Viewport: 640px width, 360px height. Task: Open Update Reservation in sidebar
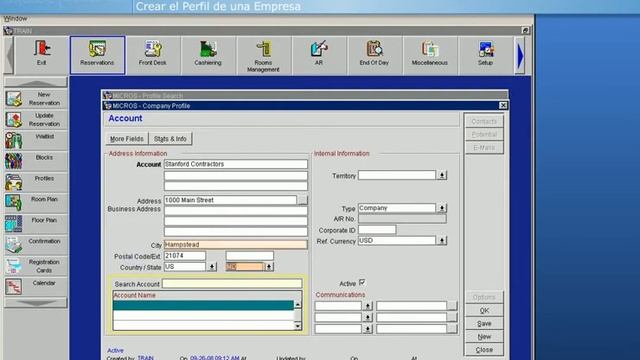(36, 120)
